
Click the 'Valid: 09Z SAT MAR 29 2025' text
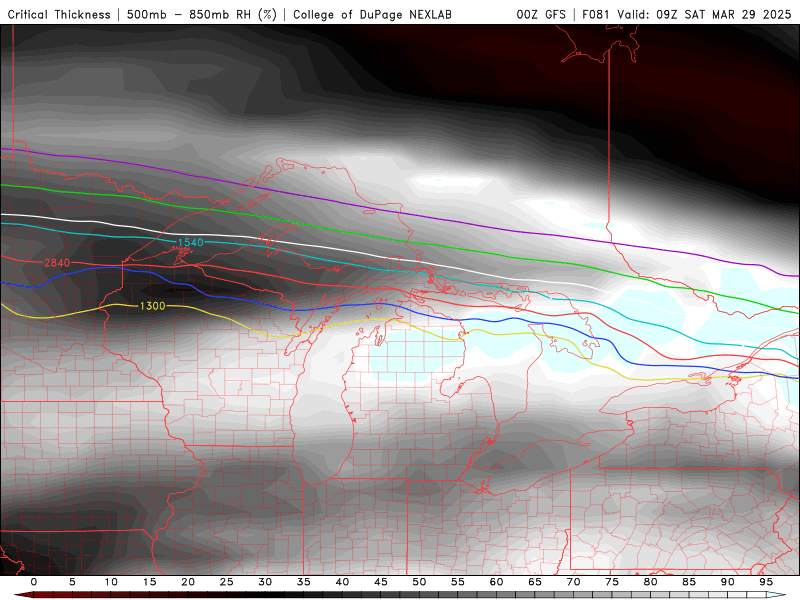(704, 15)
